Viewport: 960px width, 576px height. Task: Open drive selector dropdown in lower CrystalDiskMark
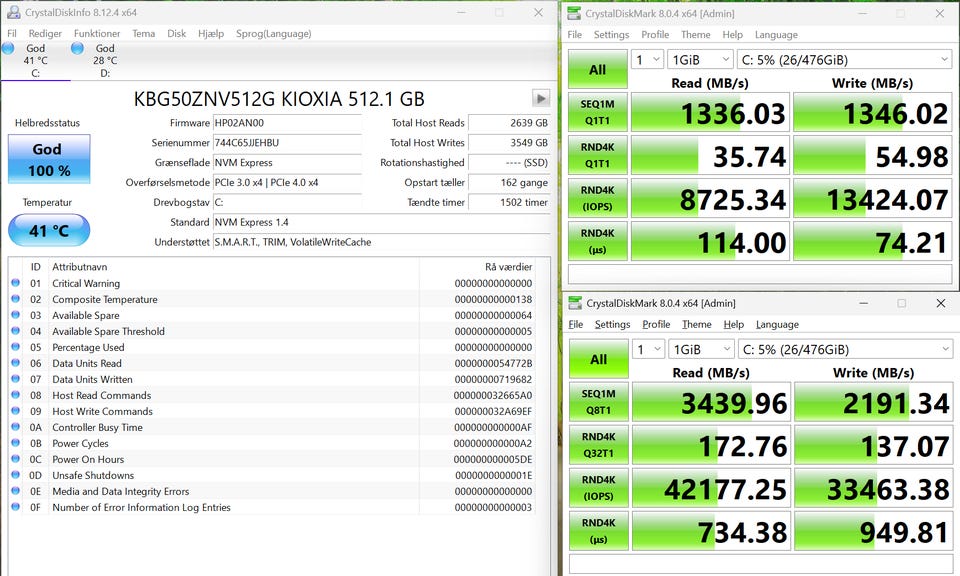coord(846,349)
